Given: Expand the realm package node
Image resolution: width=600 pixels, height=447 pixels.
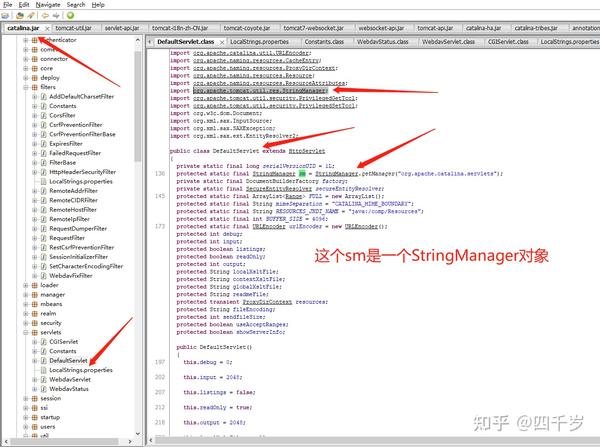Looking at the screenshot, I should (x=26, y=314).
